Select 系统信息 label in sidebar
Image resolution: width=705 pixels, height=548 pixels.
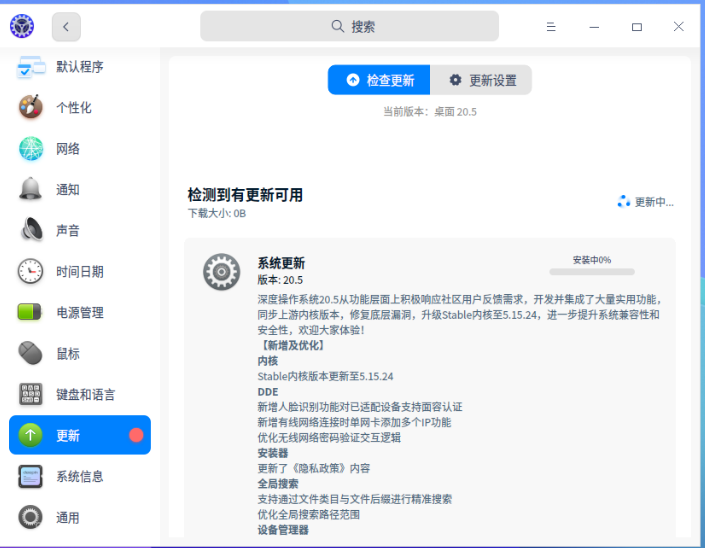80,477
